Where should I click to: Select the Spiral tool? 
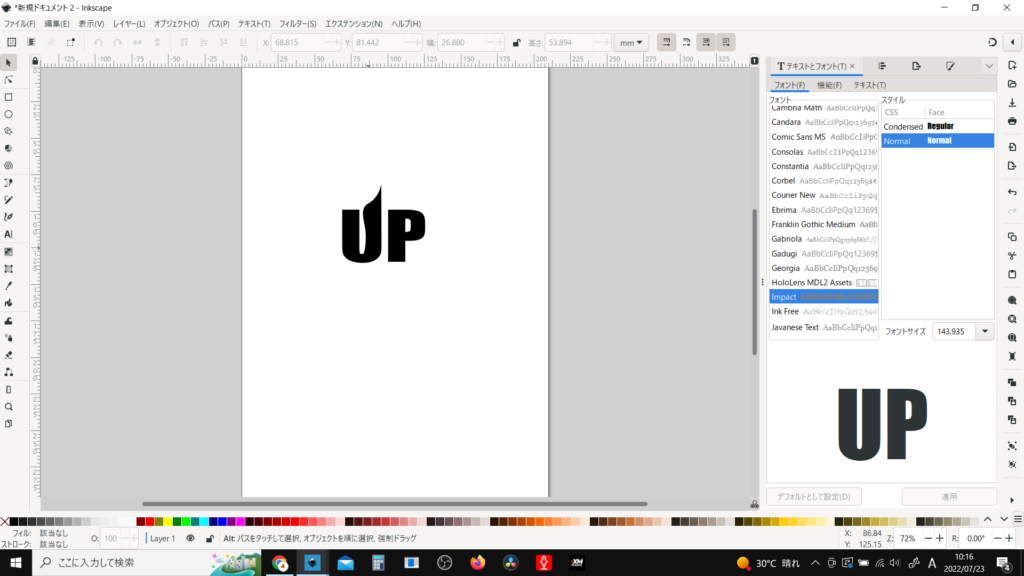(9, 165)
